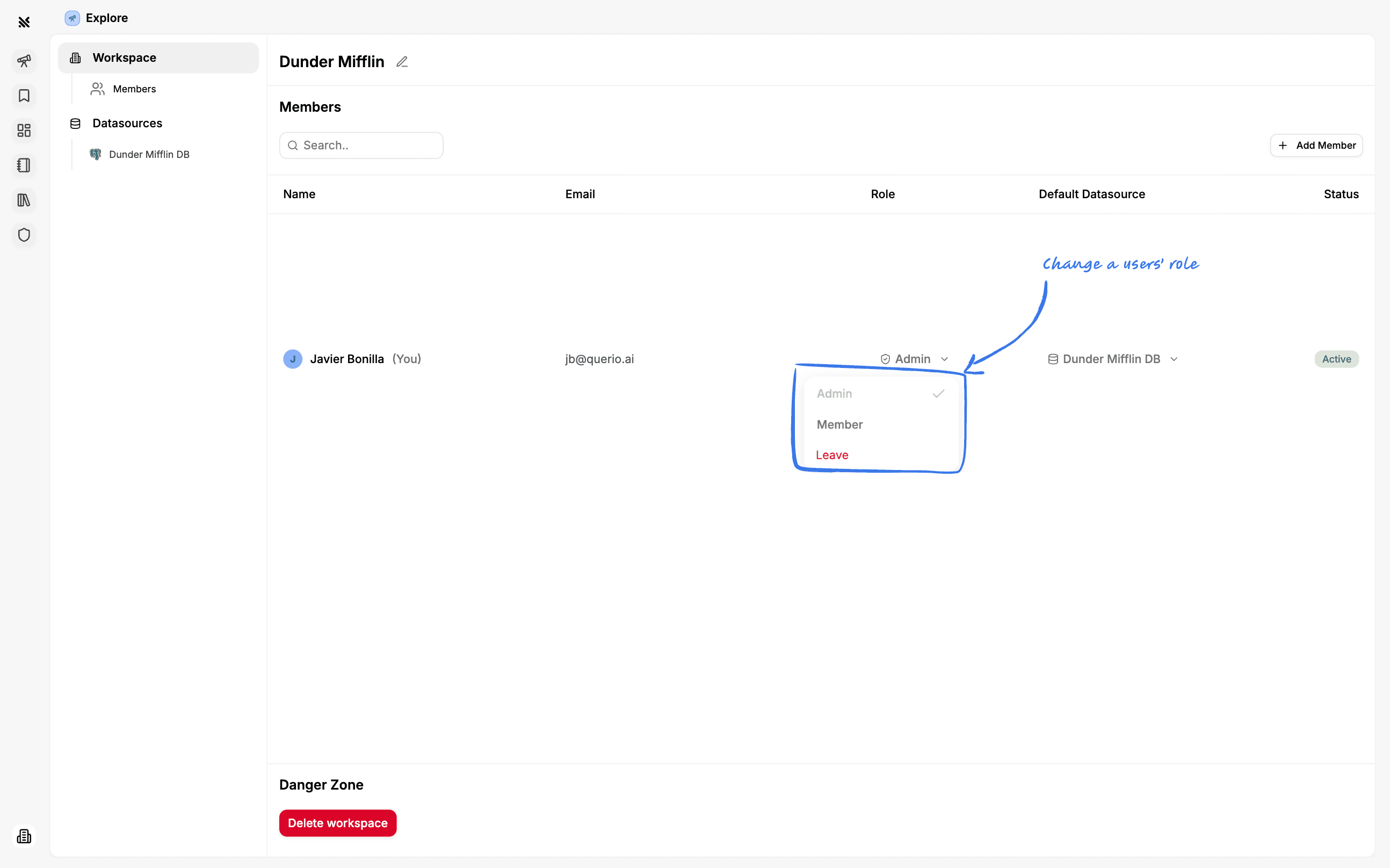Expand the Admin role dropdown

click(x=914, y=359)
